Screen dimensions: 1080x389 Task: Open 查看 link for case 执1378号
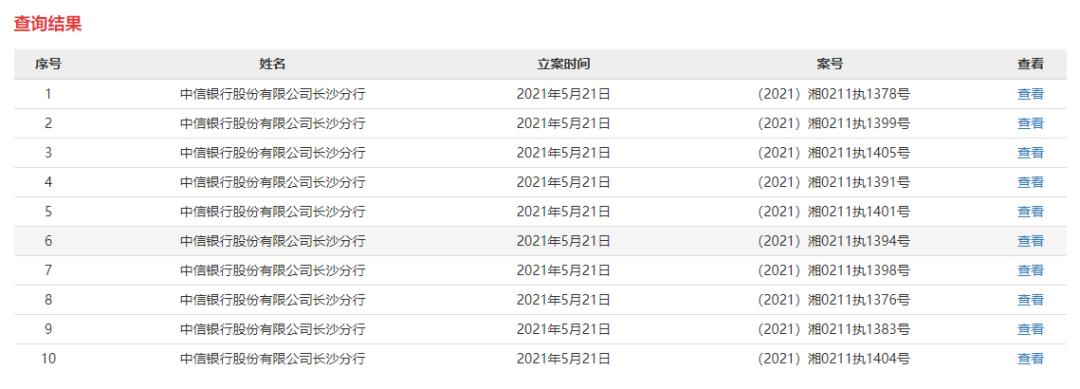tap(1030, 94)
